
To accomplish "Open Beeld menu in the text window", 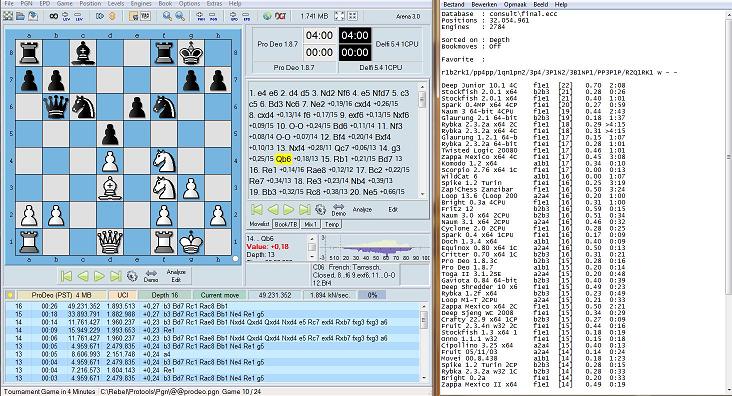I will coord(541,4).
